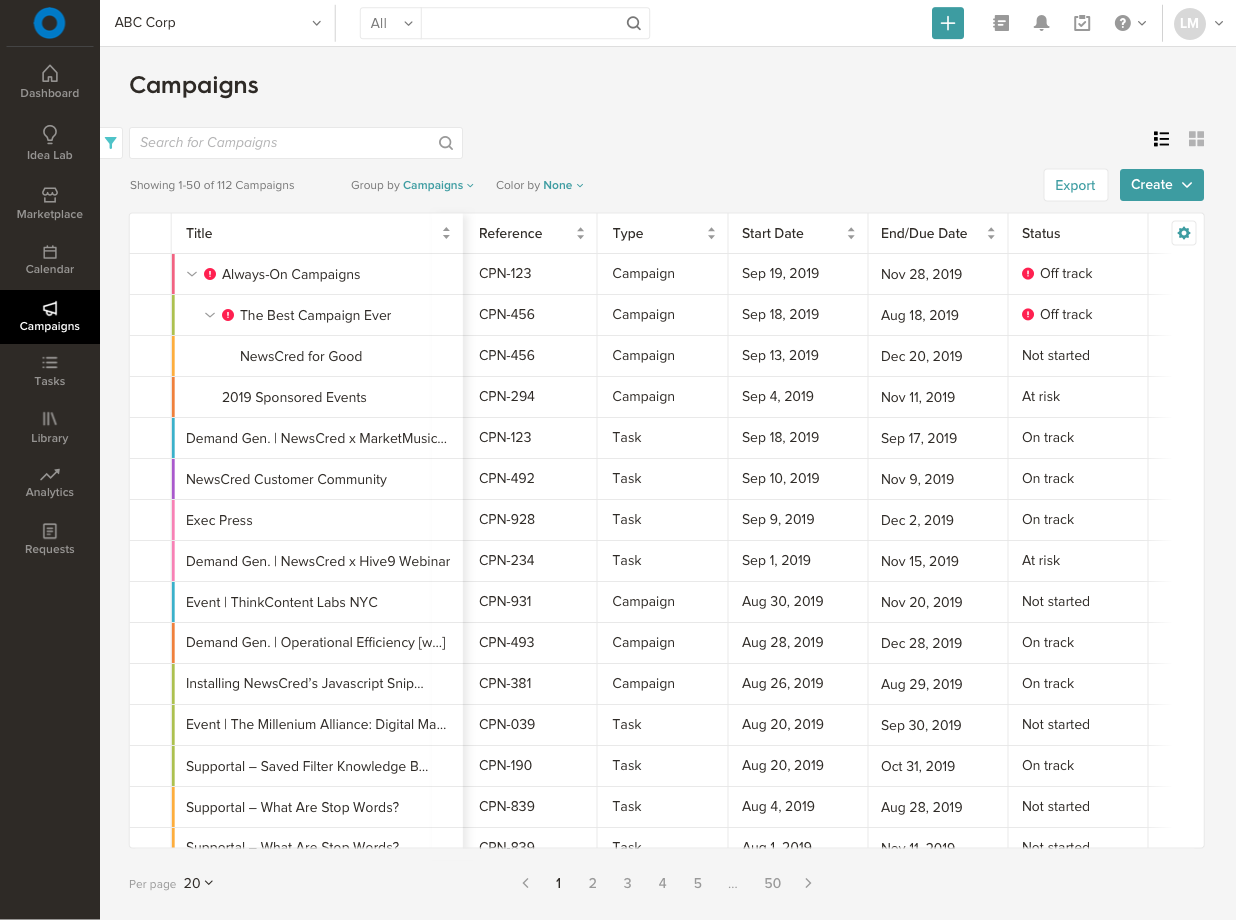This screenshot has height=920, width=1236.
Task: Switch to list view layout
Action: coord(1161,139)
